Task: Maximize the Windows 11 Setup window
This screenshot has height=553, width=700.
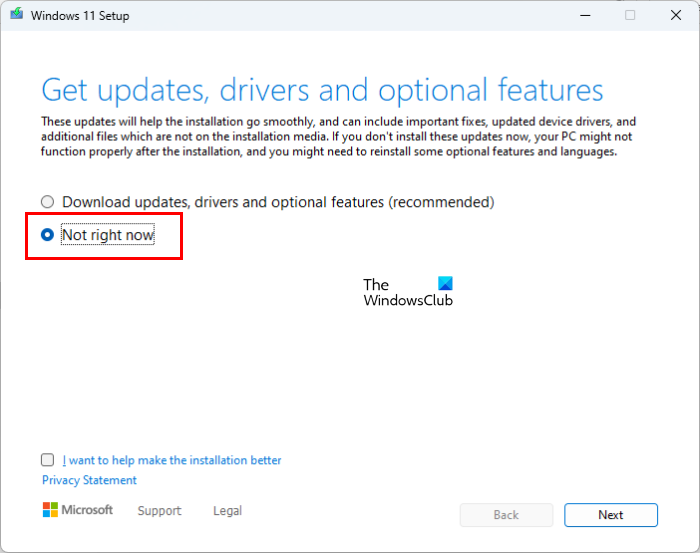Action: click(630, 15)
